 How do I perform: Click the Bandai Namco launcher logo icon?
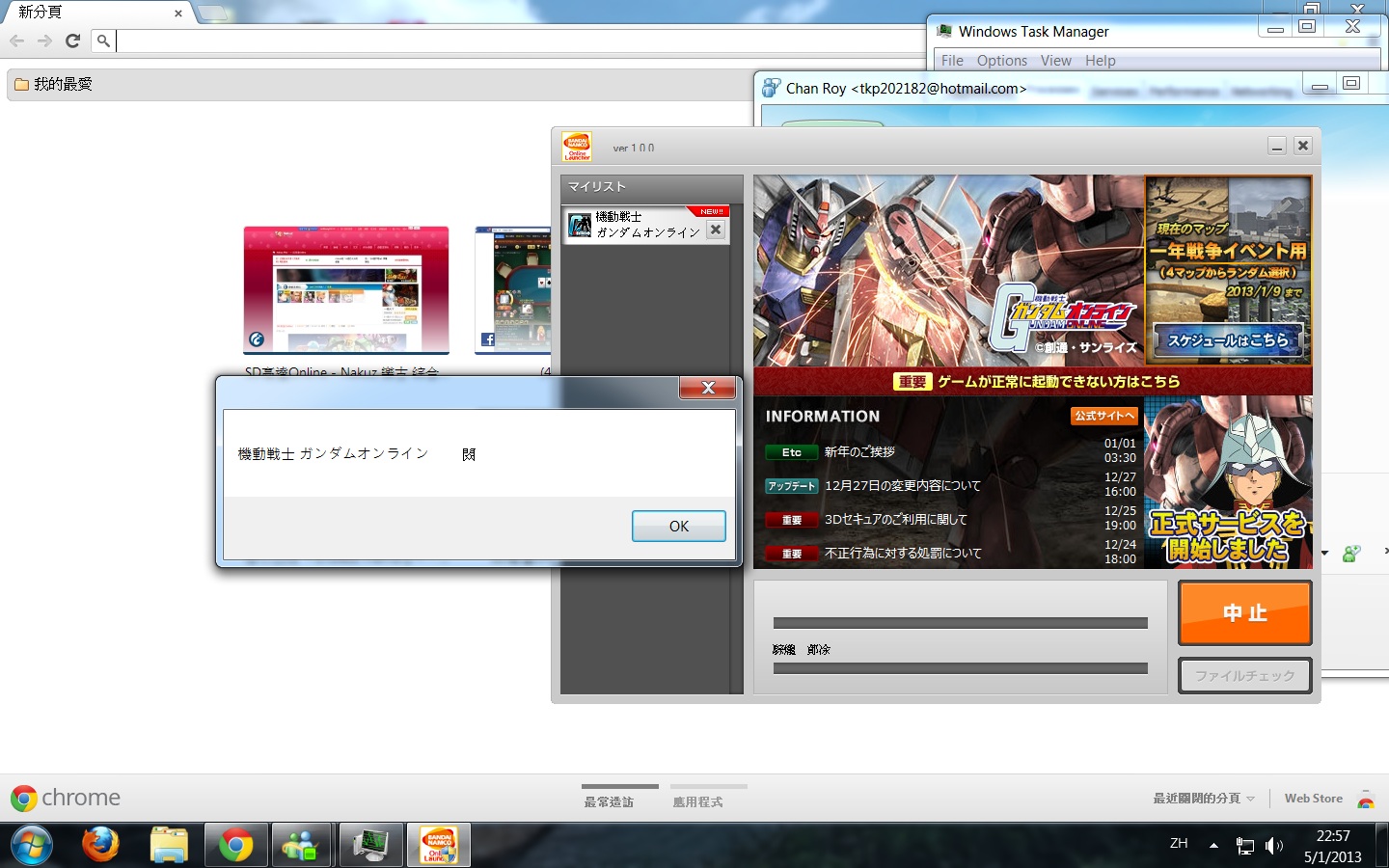577,147
